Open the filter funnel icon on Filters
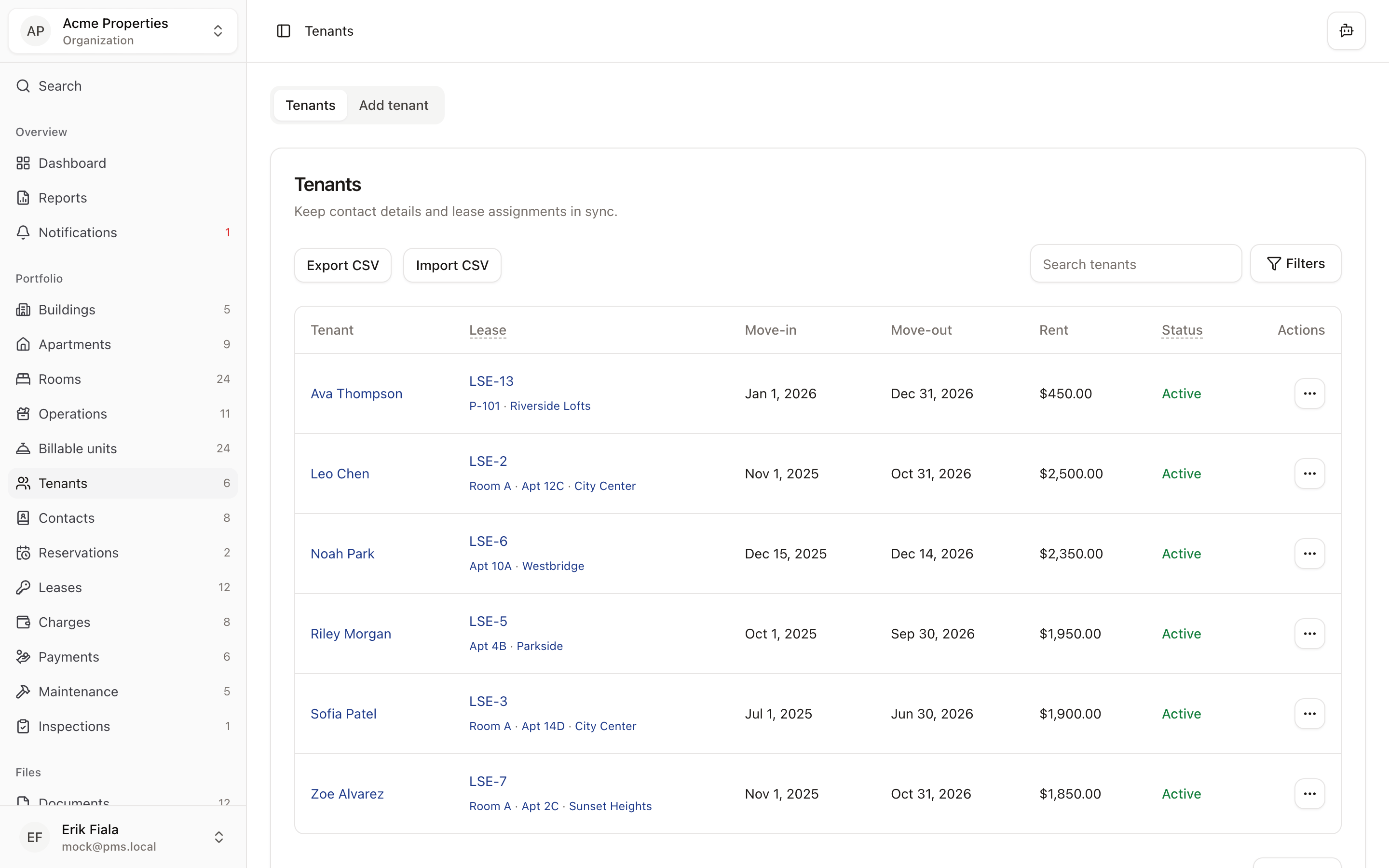The height and width of the screenshot is (868, 1389). (x=1274, y=263)
